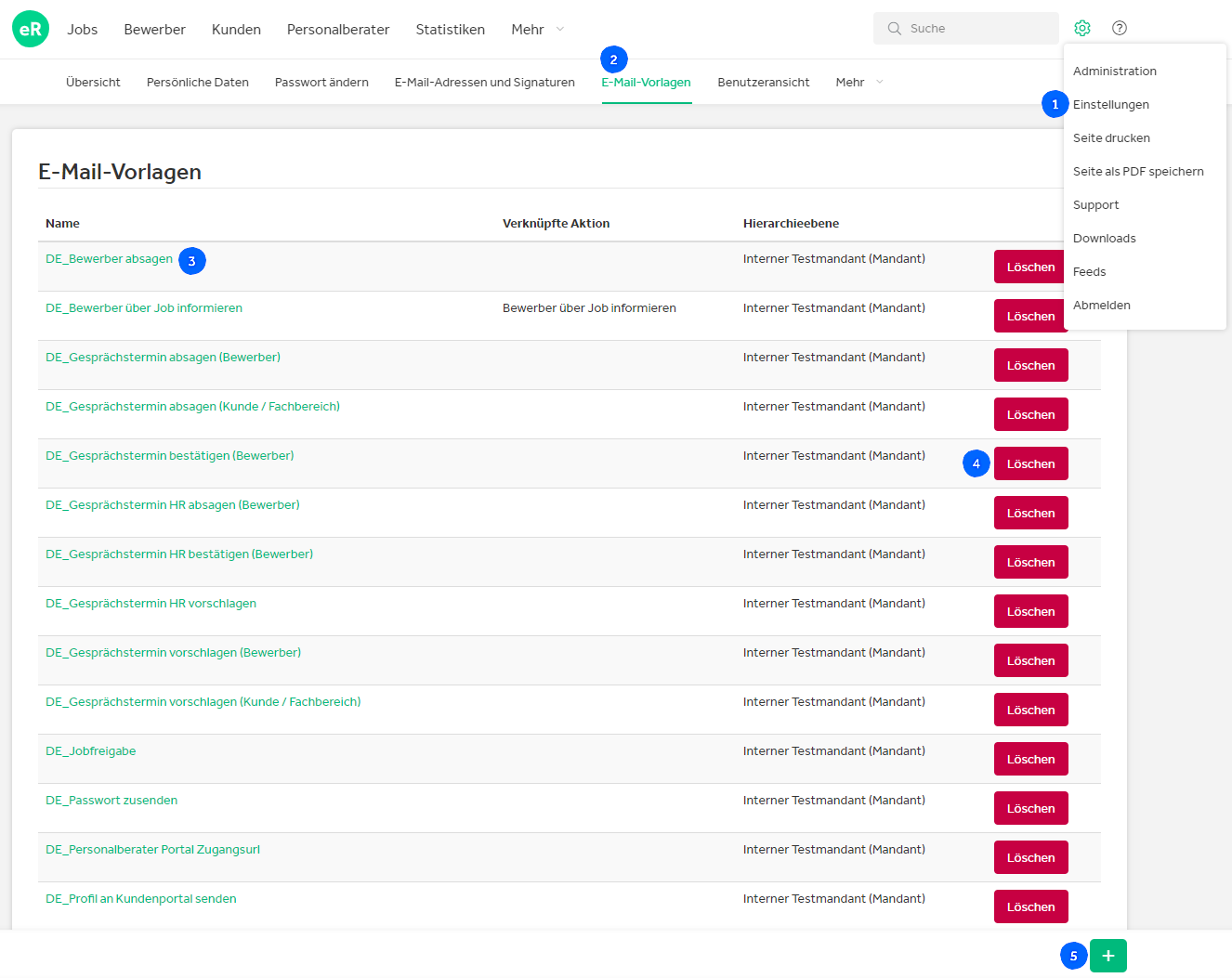Delete DE_Personalberater Portal Zugangsurl template
This screenshot has width=1232, height=978.
coord(1030,857)
